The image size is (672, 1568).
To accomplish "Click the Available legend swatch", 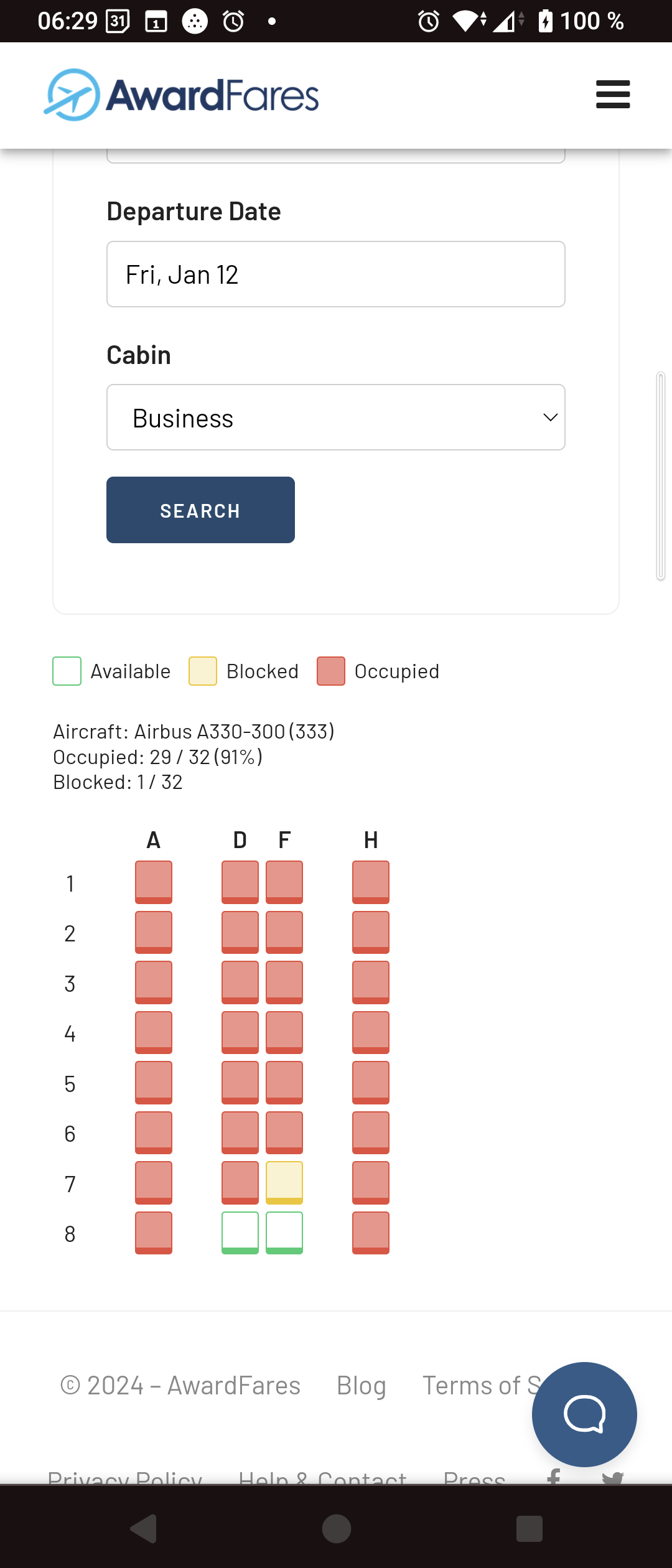I will click(67, 671).
